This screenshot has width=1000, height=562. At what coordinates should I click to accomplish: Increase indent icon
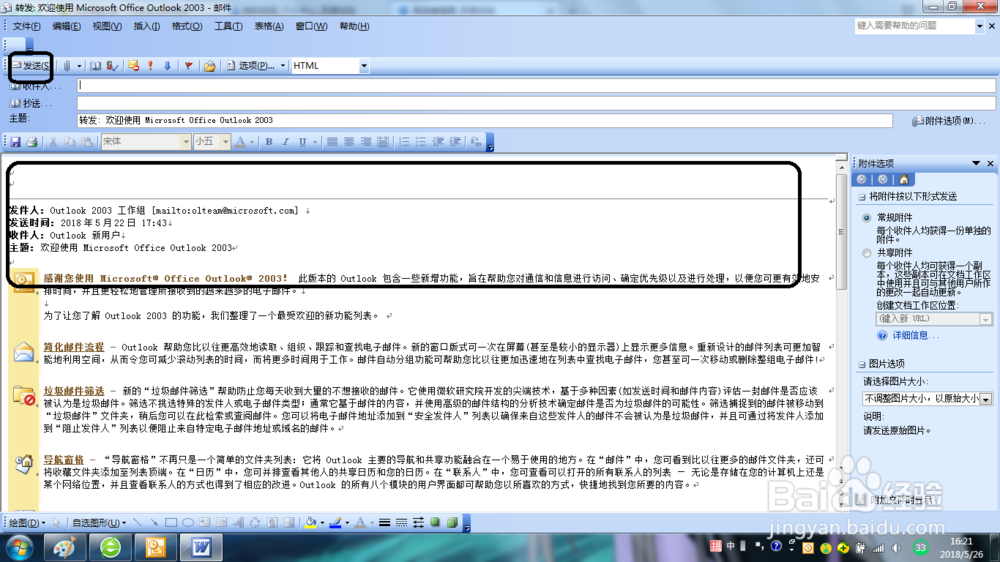[x=455, y=142]
